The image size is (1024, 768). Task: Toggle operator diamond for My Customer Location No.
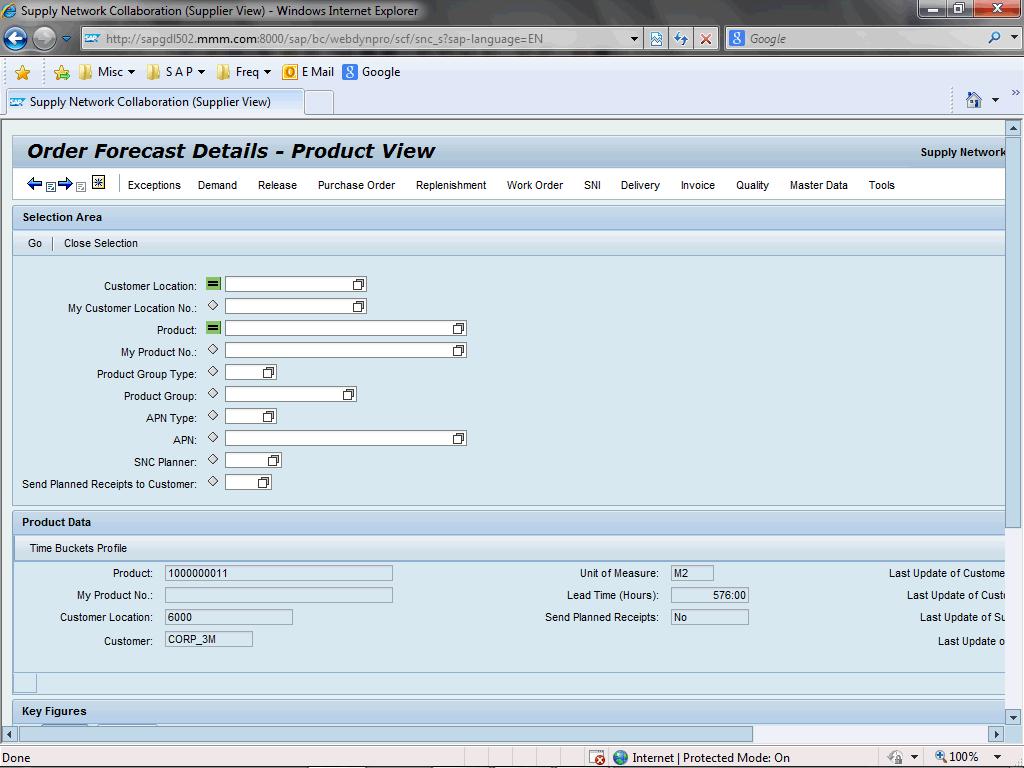pyautogui.click(x=213, y=305)
